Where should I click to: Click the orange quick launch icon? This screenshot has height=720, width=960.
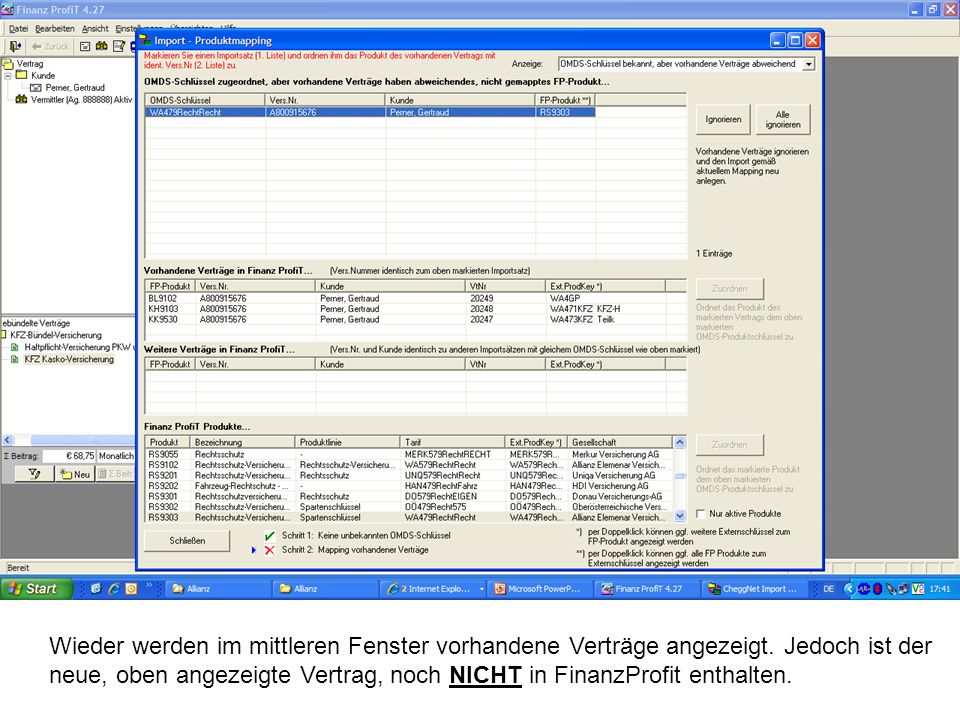[131, 589]
